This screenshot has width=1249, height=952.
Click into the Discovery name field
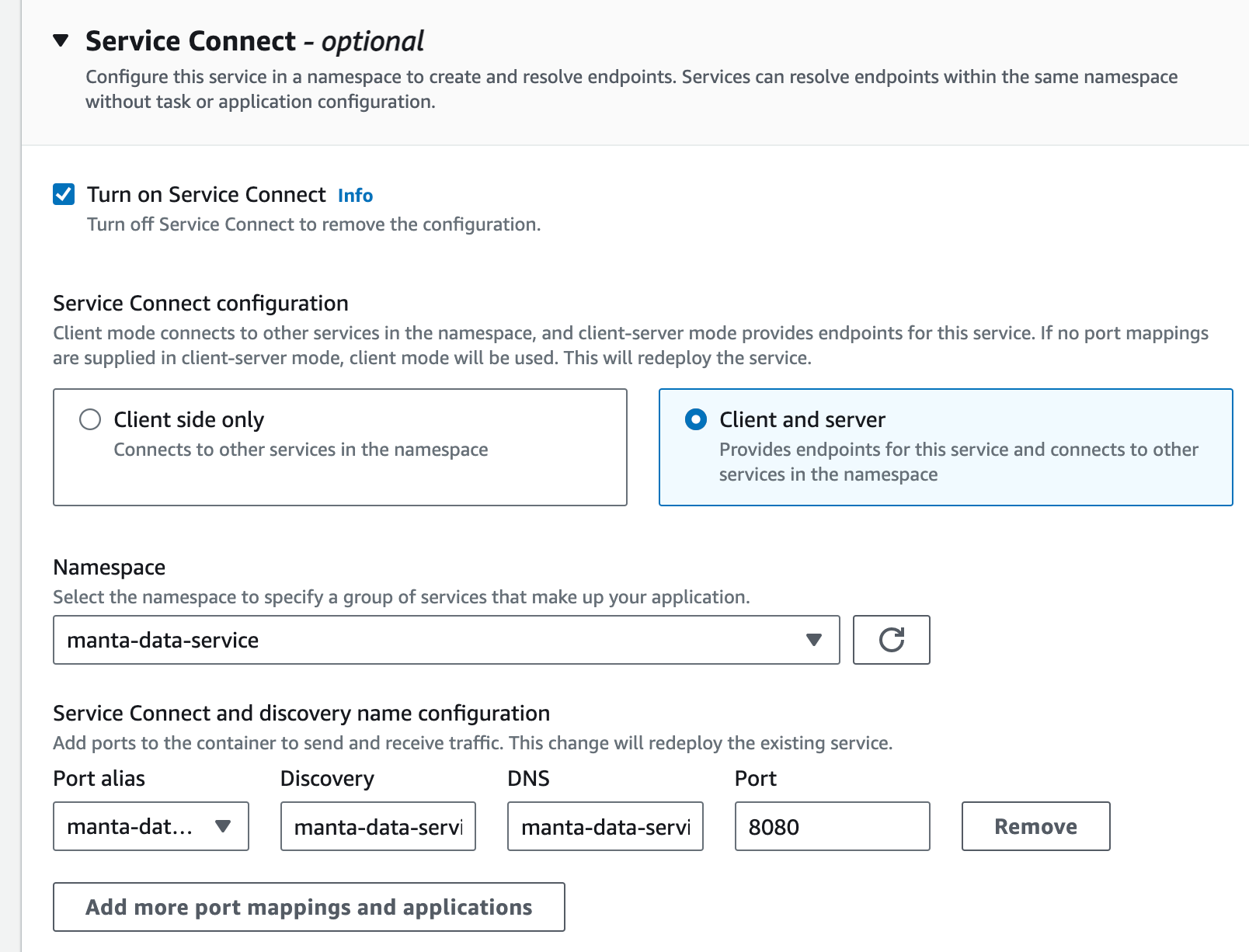(x=377, y=826)
